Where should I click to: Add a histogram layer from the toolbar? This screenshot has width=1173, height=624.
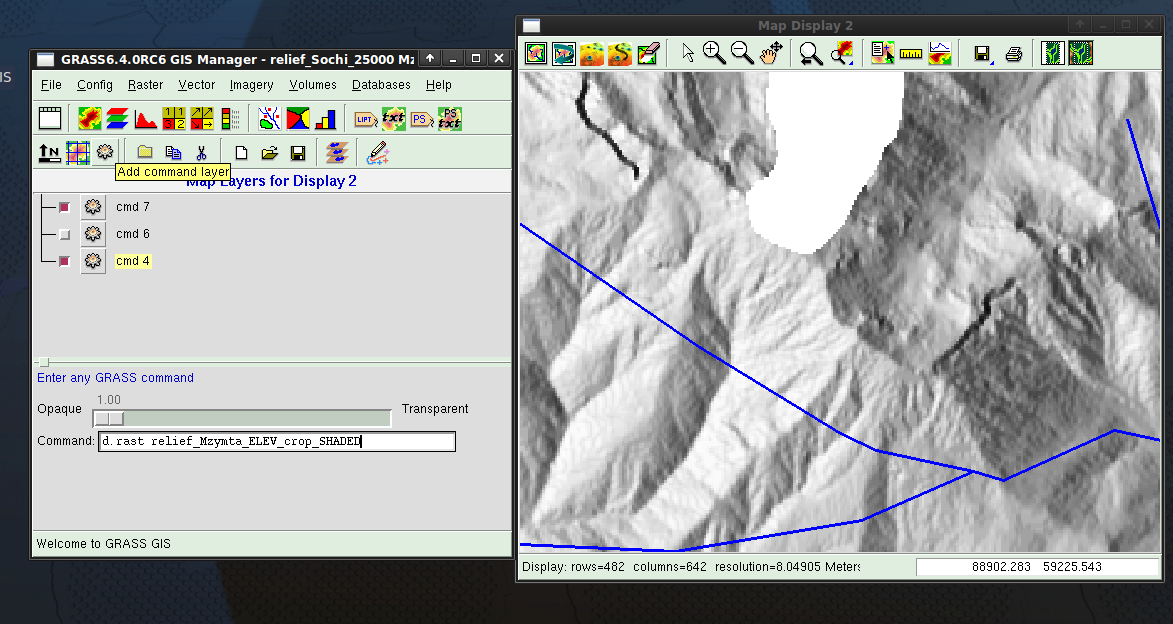(146, 120)
